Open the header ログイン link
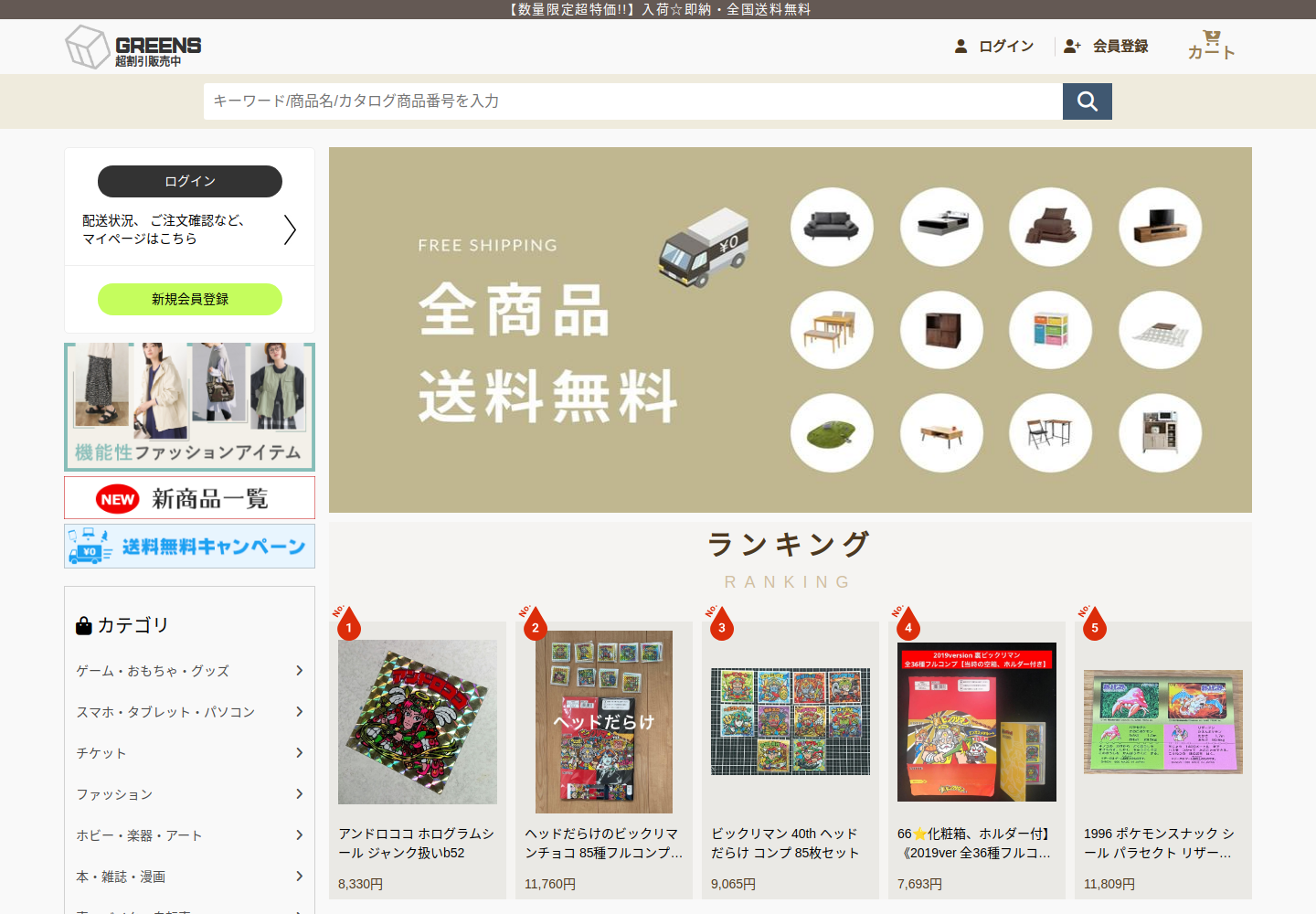The height and width of the screenshot is (914, 1316). tap(1006, 46)
